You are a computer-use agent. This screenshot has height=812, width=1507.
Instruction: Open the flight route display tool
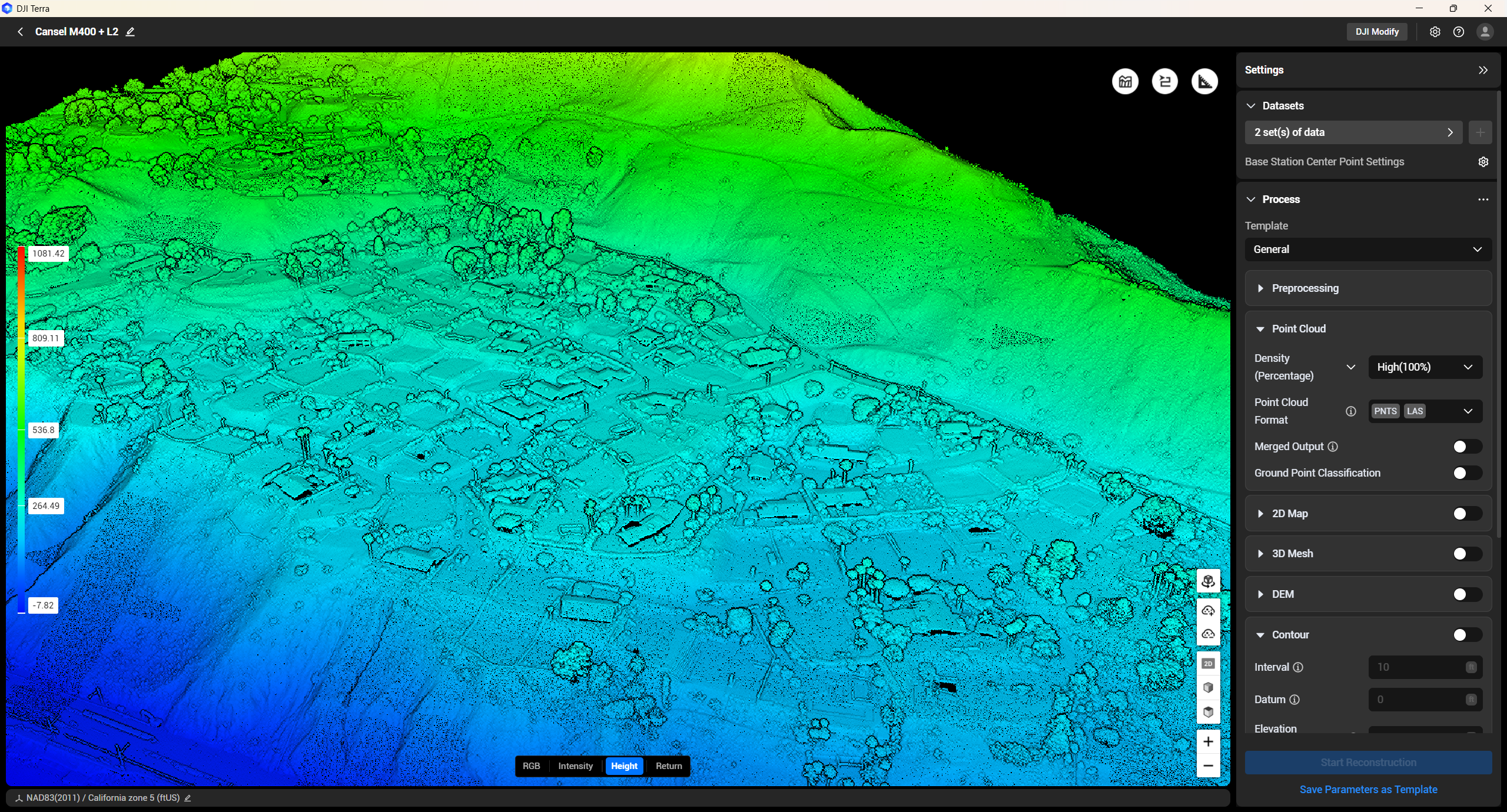(x=1164, y=81)
